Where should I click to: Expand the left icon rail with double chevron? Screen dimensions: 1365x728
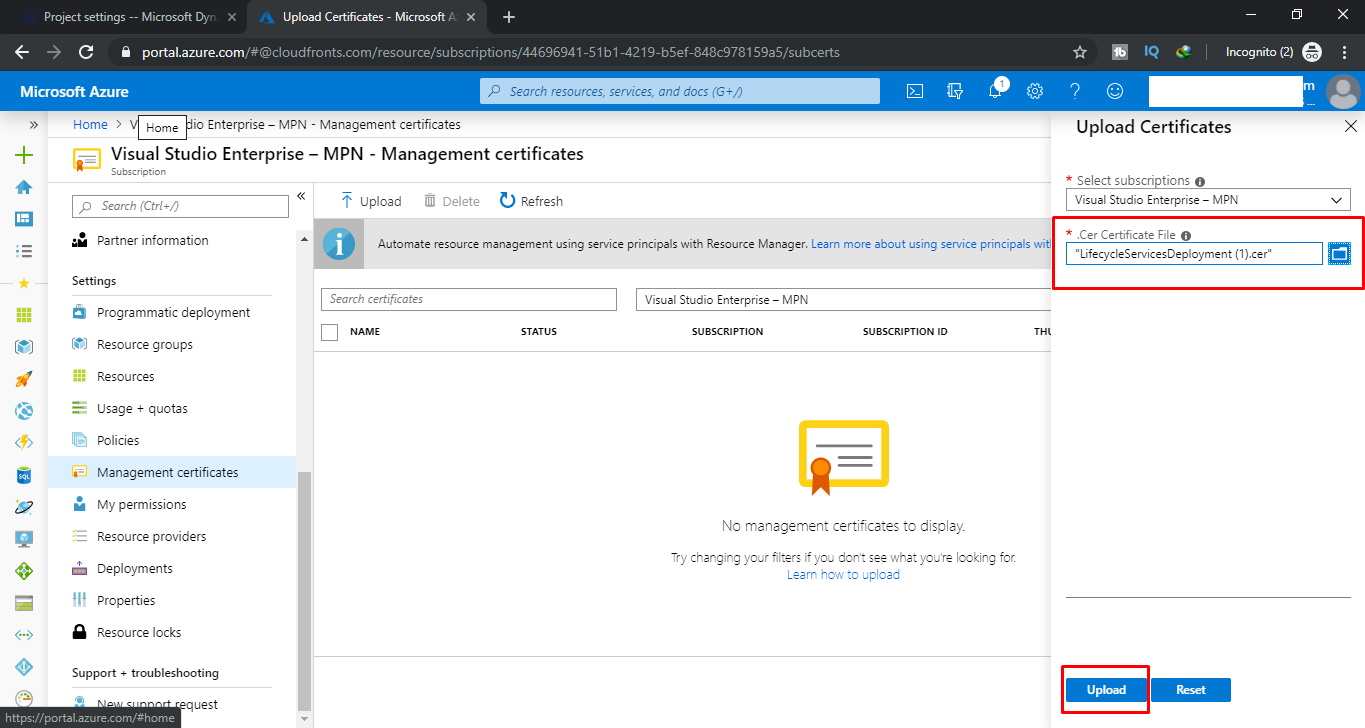tap(34, 125)
